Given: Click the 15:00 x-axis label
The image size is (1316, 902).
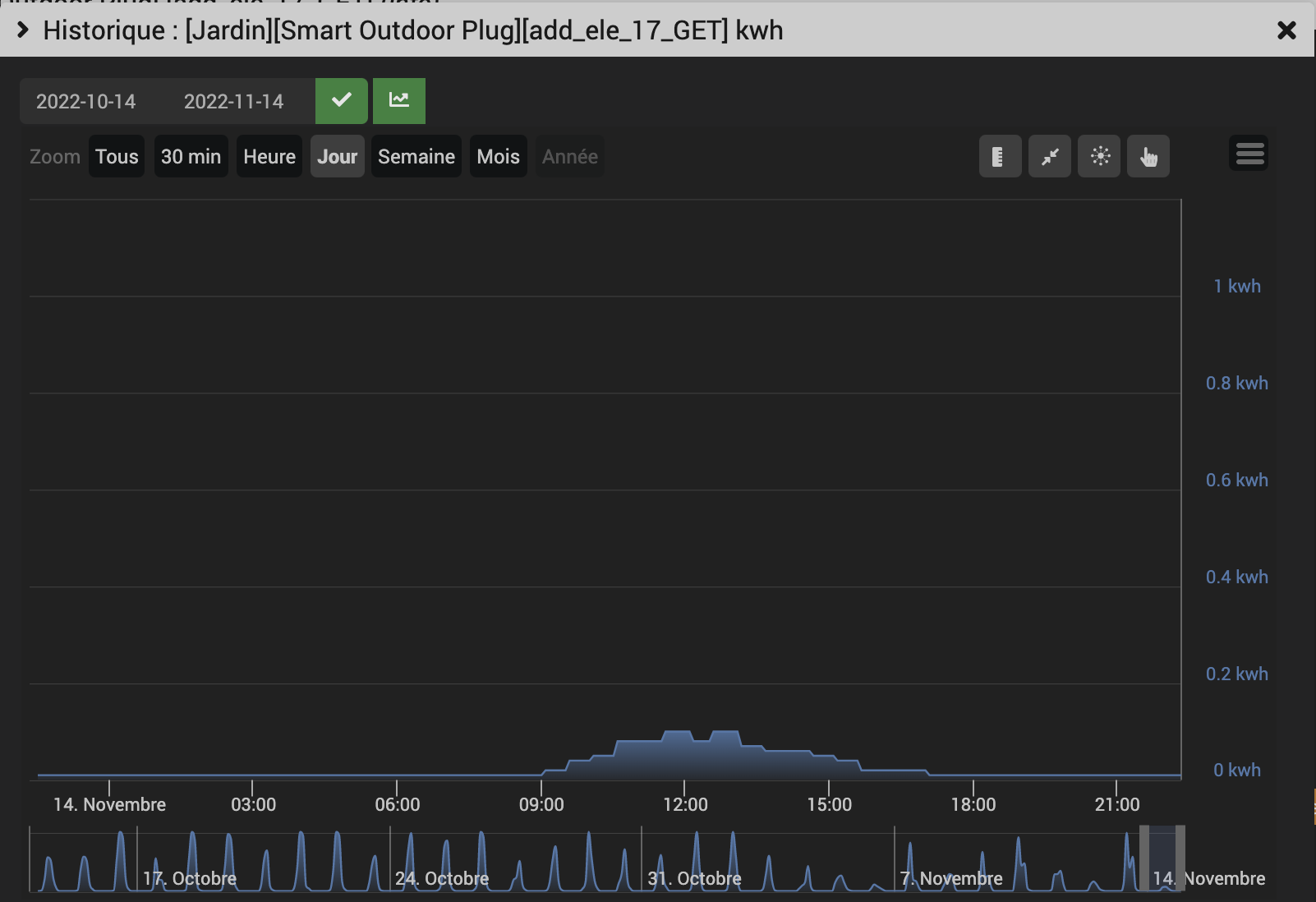Looking at the screenshot, I should pyautogui.click(x=829, y=804).
